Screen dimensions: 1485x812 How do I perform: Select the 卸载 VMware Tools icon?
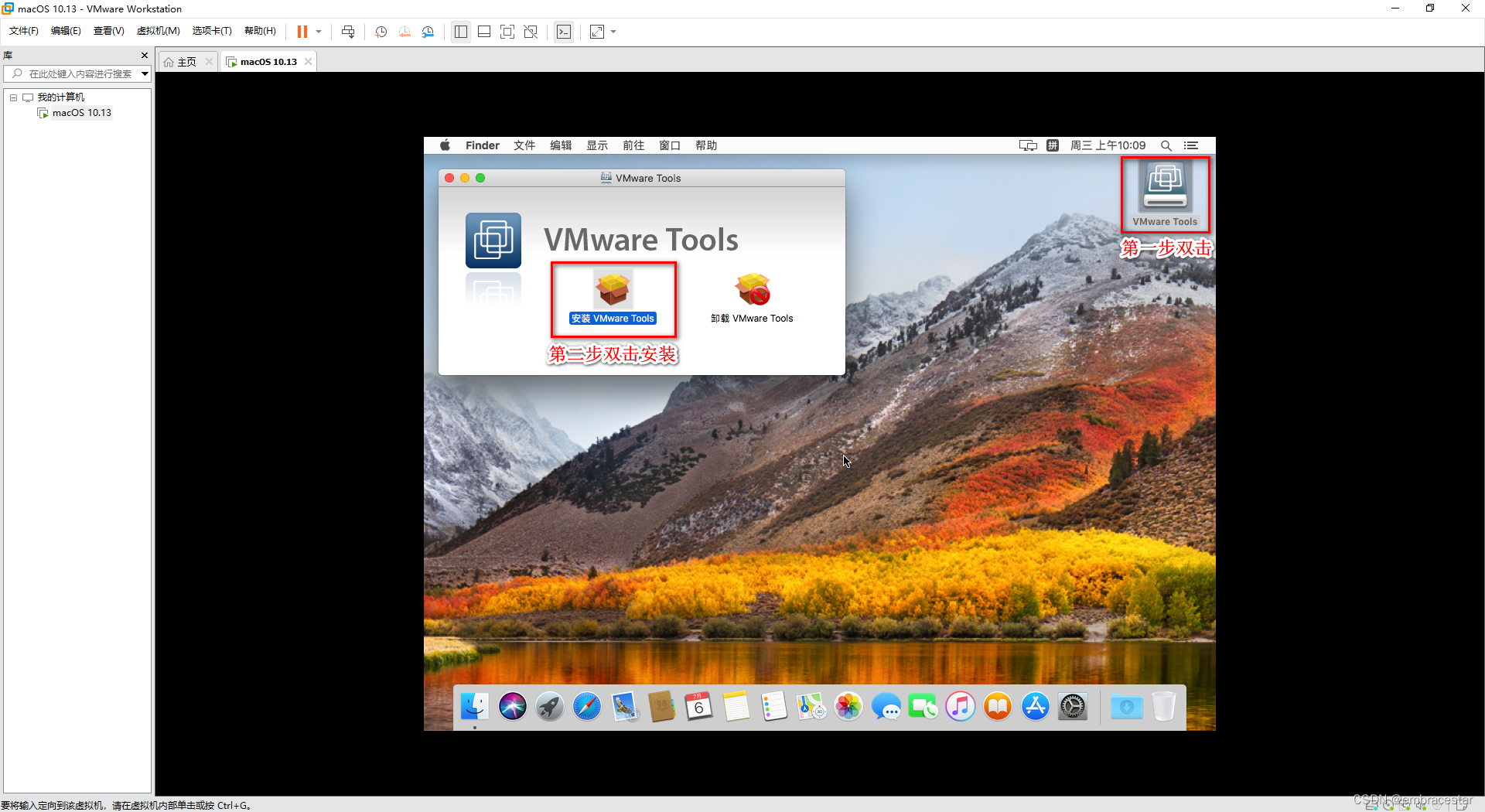tap(753, 298)
